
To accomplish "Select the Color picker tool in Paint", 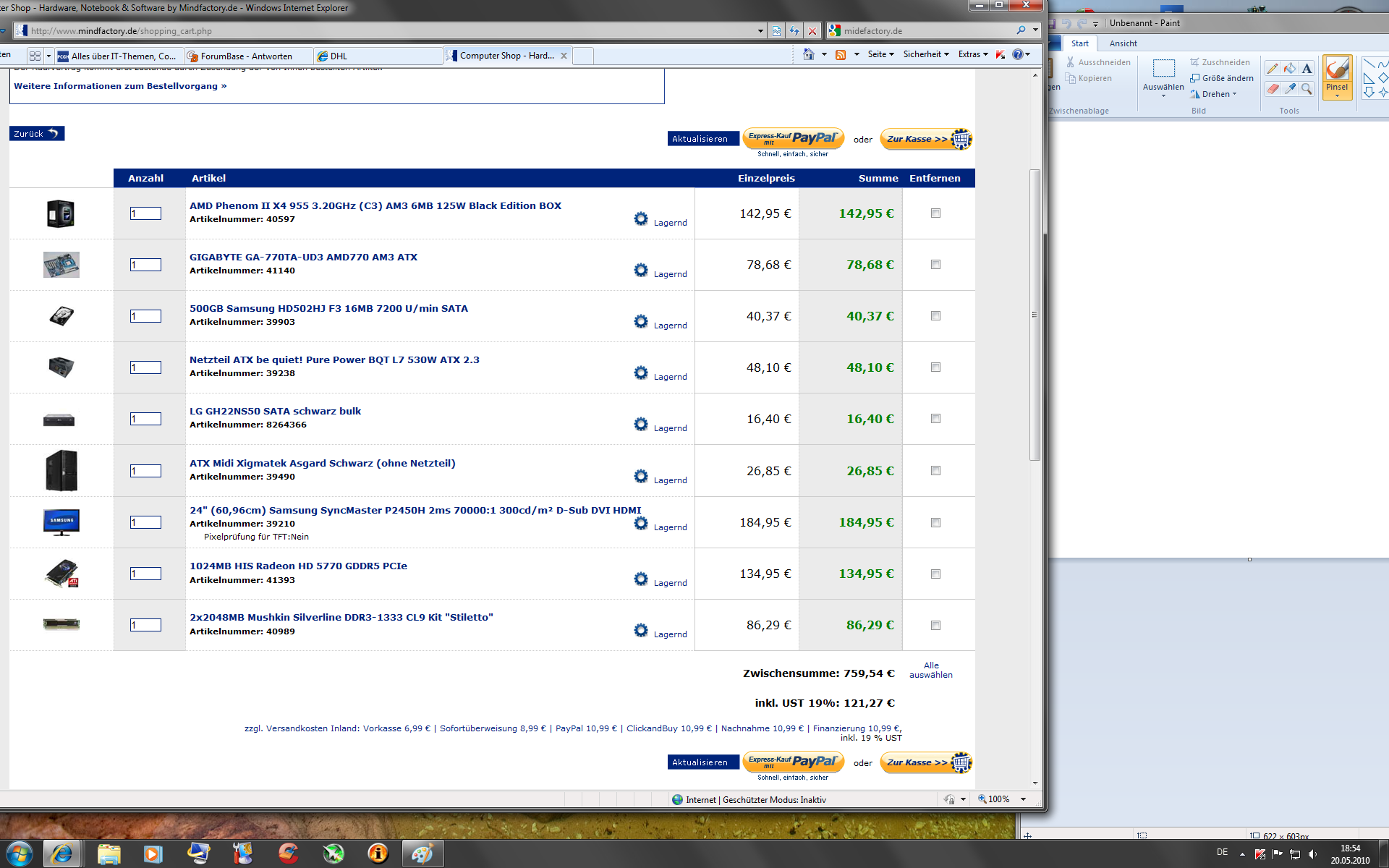I will click(x=1290, y=88).
